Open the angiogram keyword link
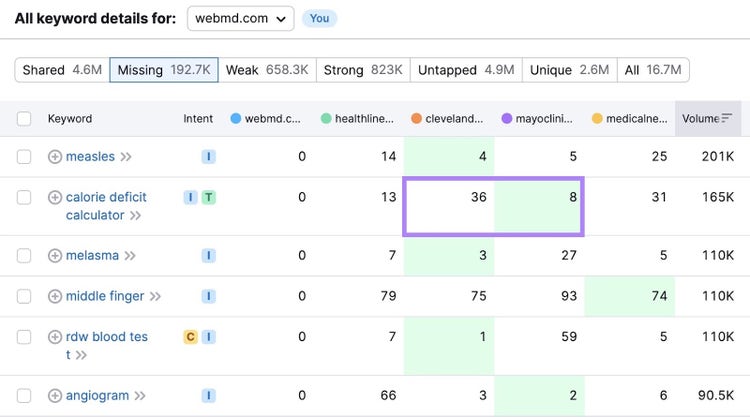The image size is (750, 417). 98,395
